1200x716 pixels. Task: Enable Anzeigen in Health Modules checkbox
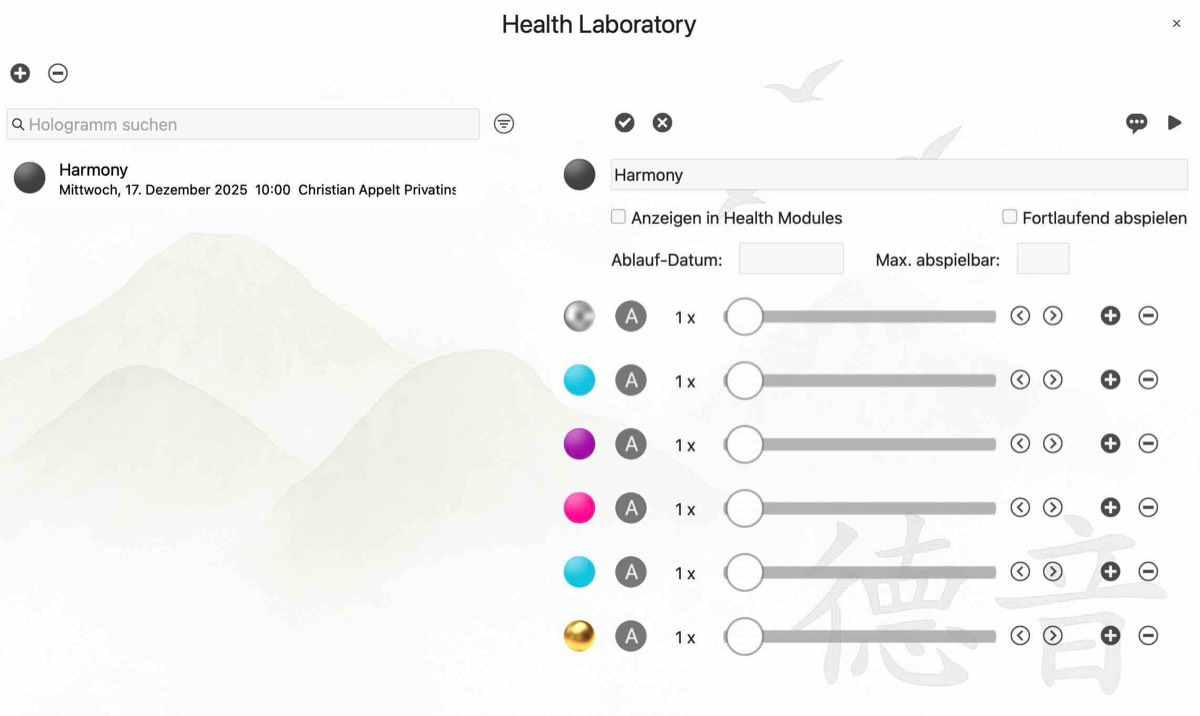(x=619, y=217)
